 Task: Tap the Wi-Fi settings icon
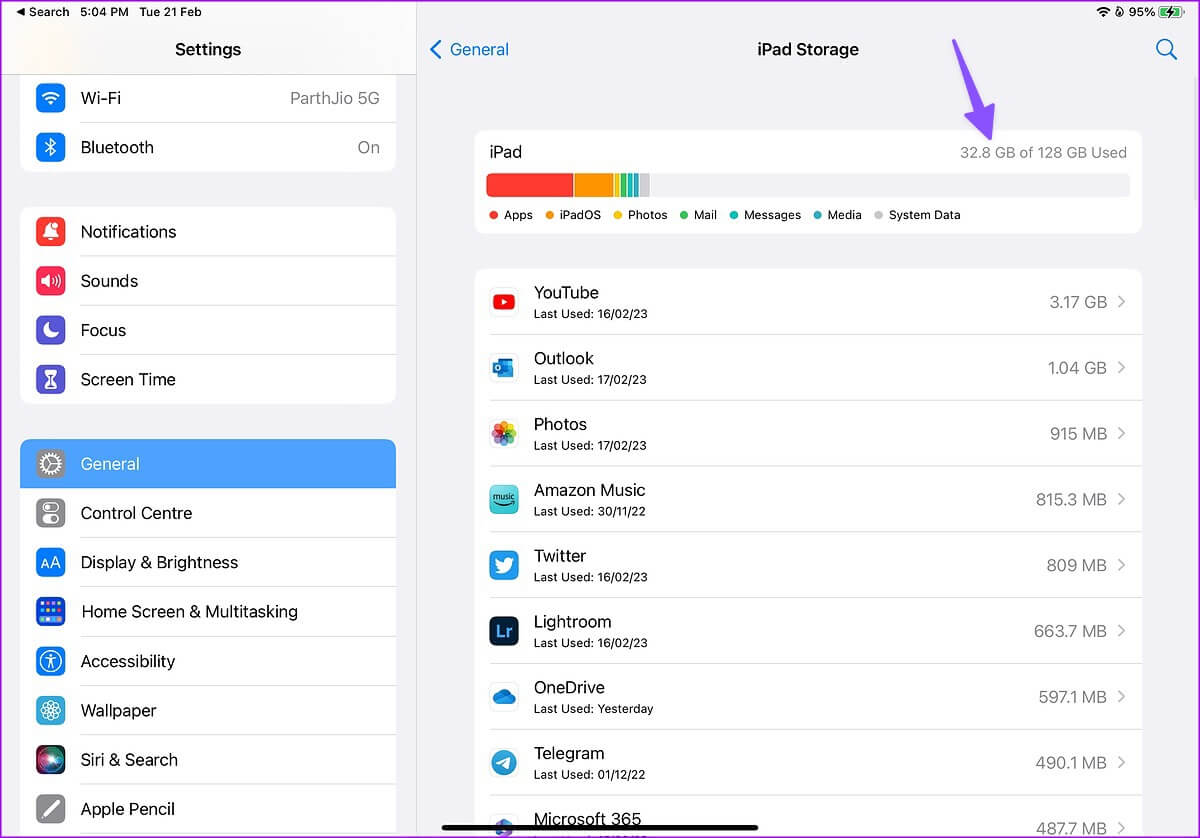[x=51, y=98]
